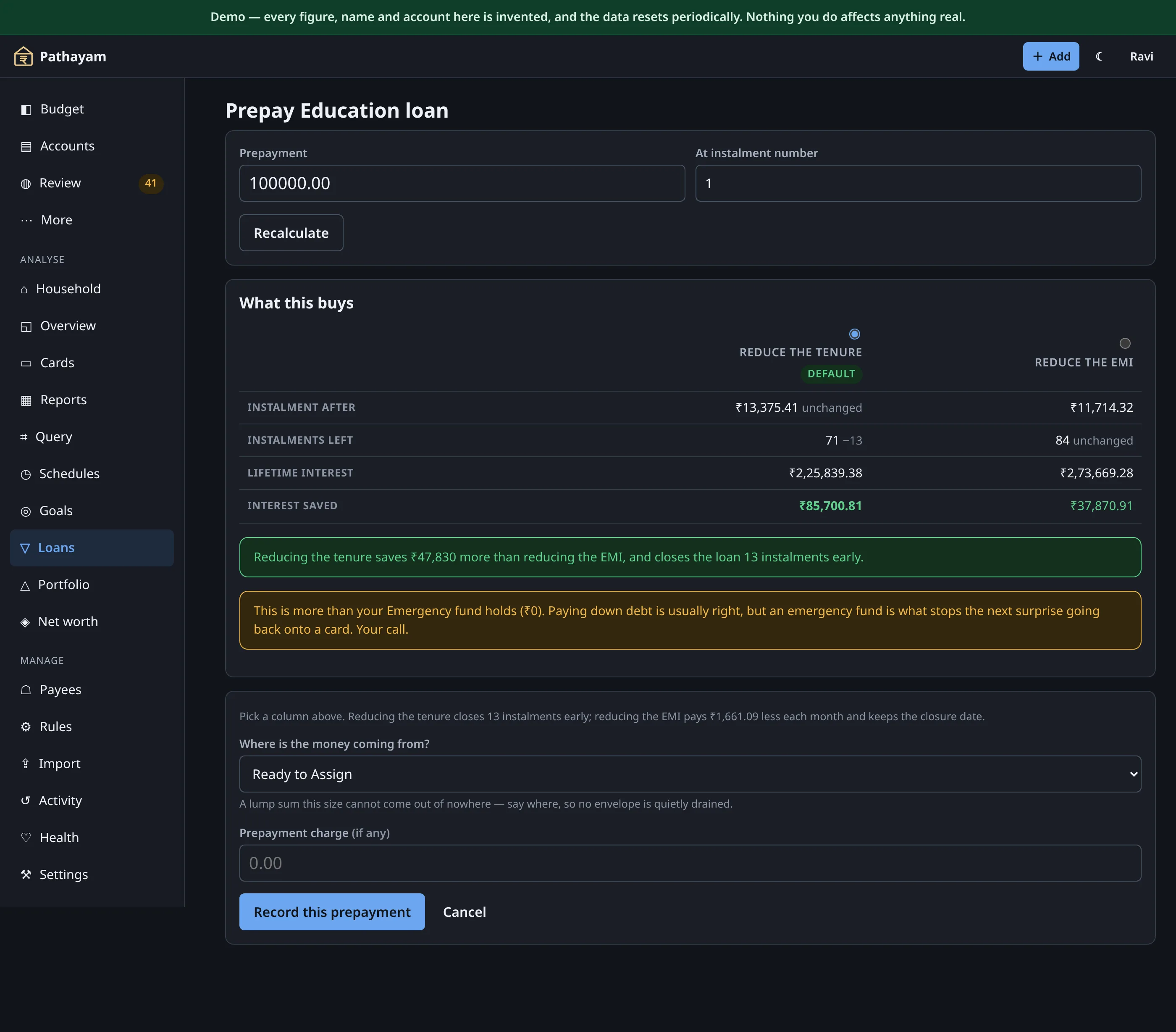Click the ₹2,25,839.38 lifetime interest value

click(826, 473)
